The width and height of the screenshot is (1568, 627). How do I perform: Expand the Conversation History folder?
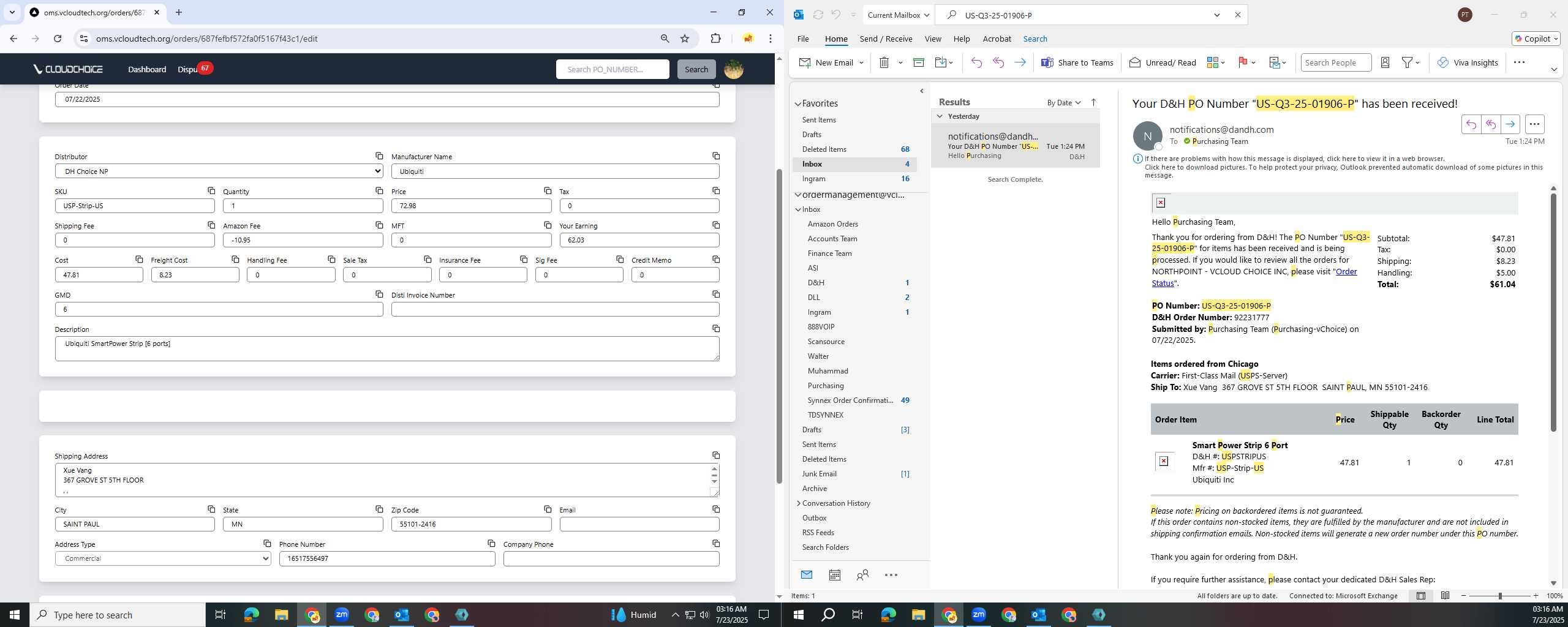click(798, 503)
